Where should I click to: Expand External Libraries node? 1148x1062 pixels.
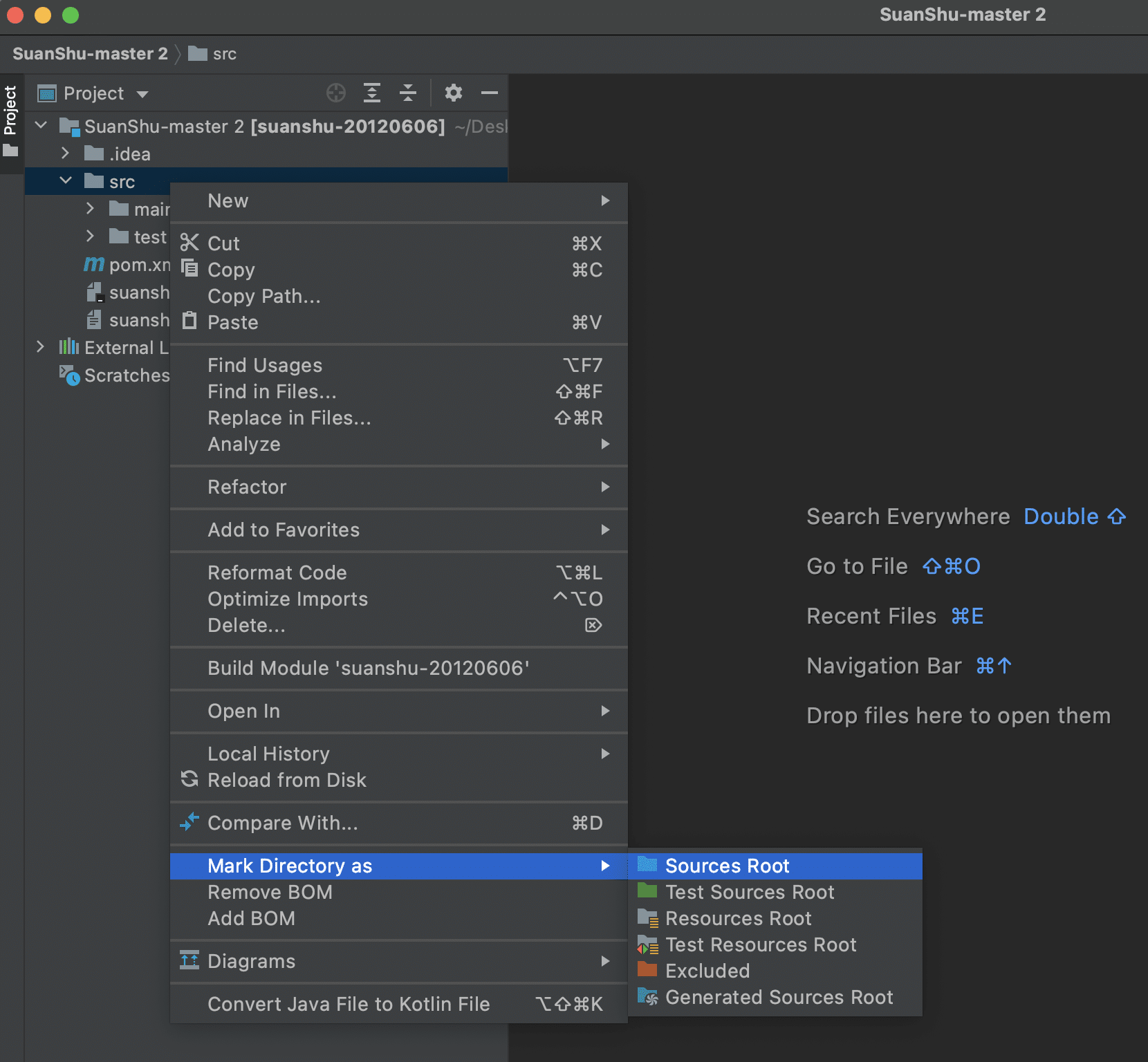(x=40, y=346)
